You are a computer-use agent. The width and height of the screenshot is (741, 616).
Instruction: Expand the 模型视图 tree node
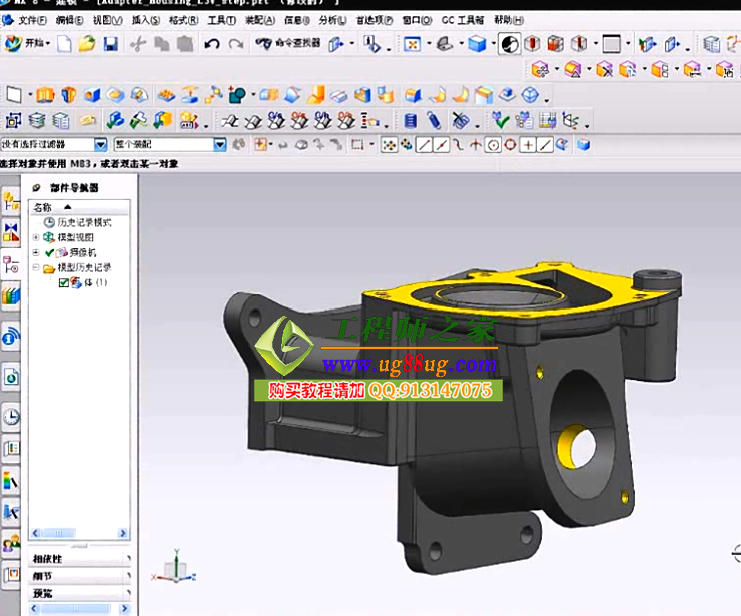[x=36, y=238]
